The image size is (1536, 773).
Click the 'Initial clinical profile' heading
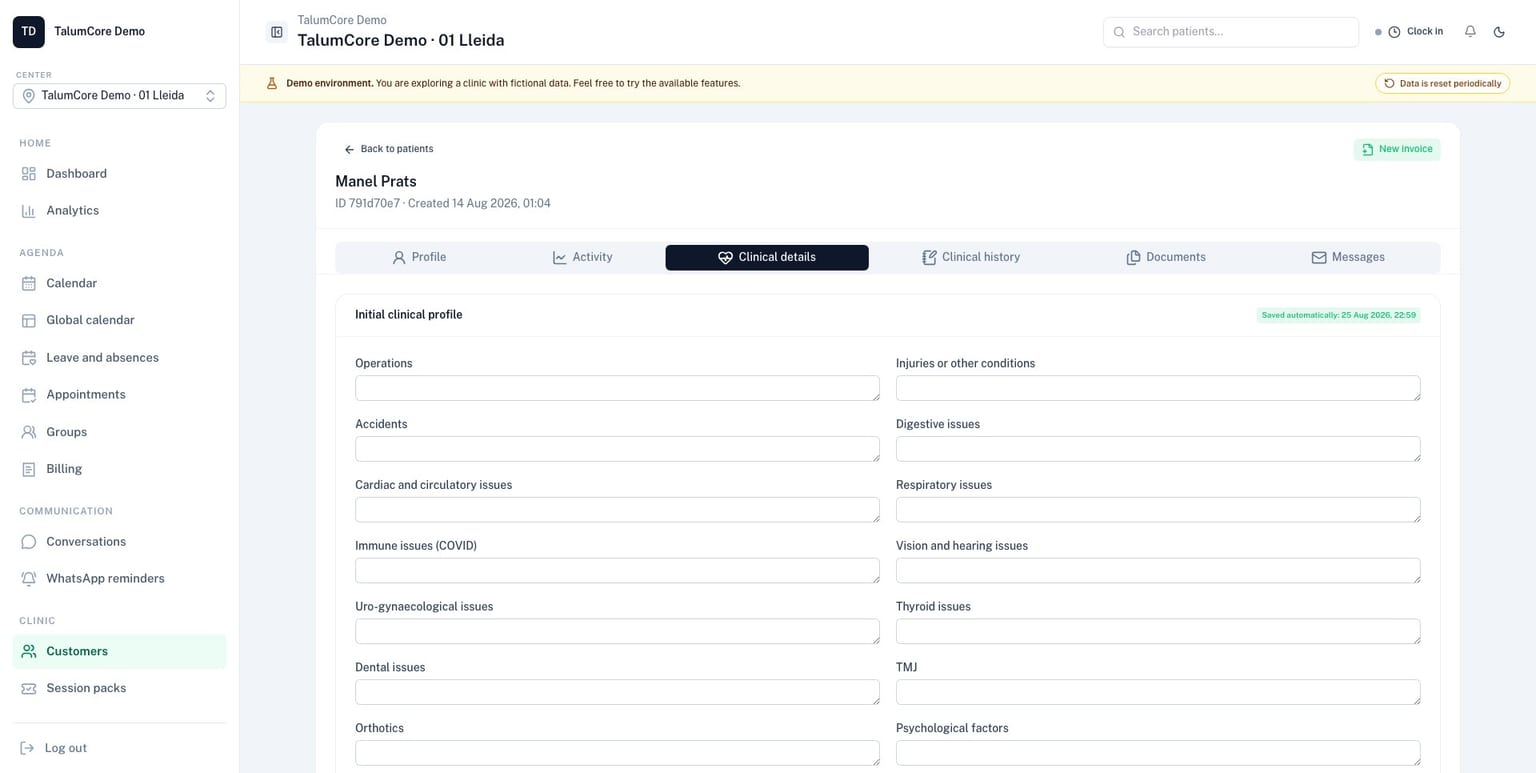coord(408,315)
